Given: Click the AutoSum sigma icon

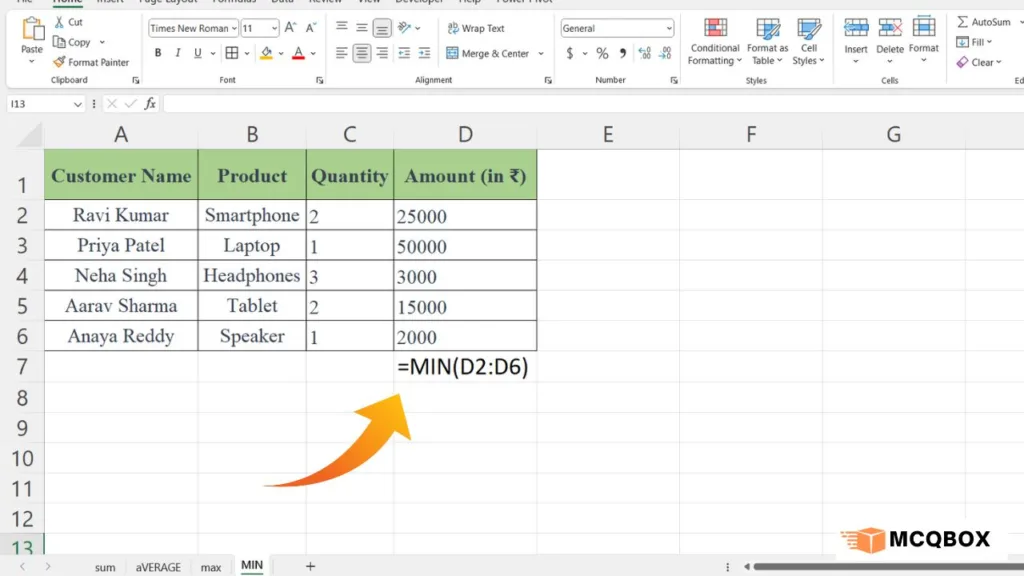Looking at the screenshot, I should (963, 22).
